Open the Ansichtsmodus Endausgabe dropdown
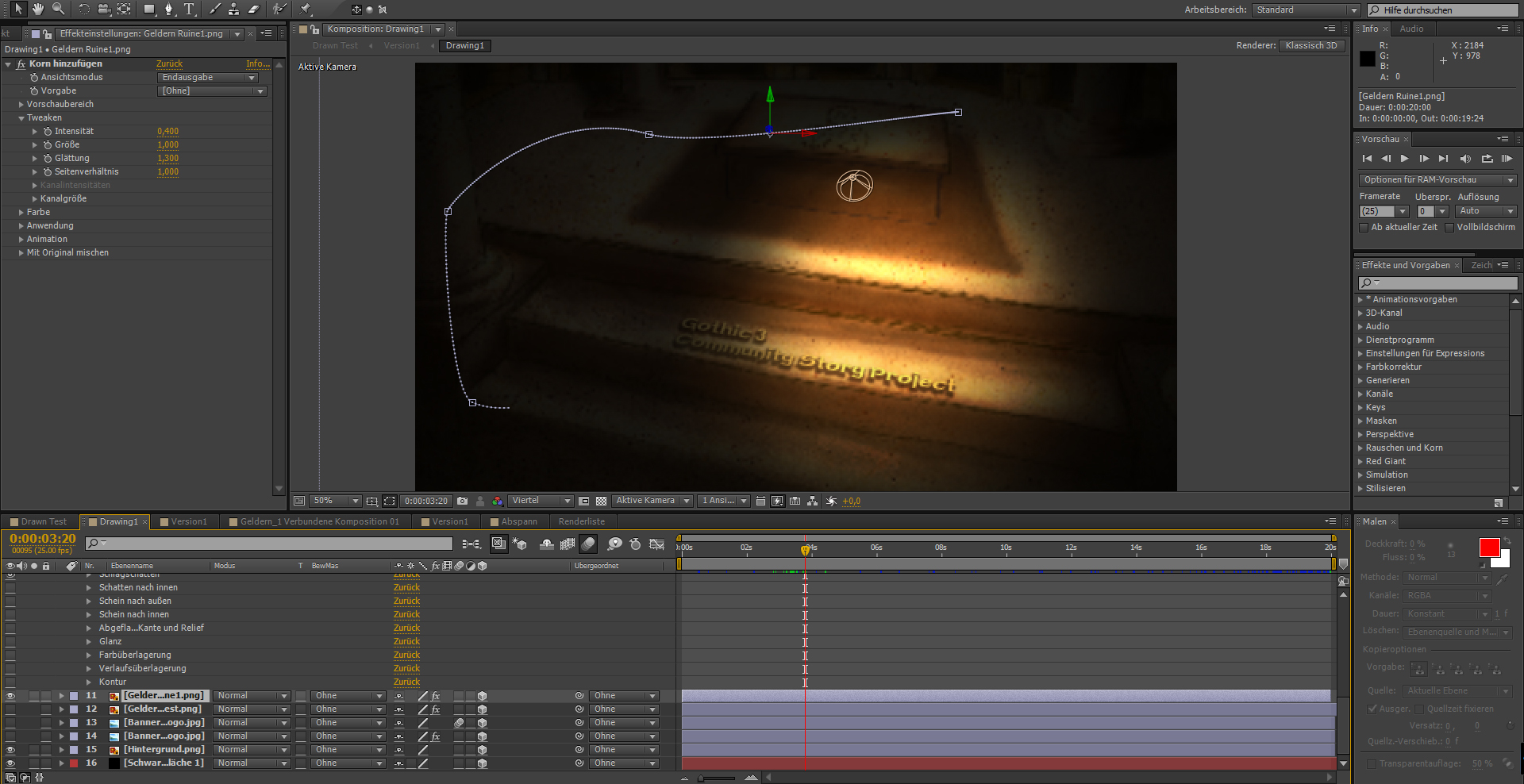The image size is (1524, 784). pos(209,78)
